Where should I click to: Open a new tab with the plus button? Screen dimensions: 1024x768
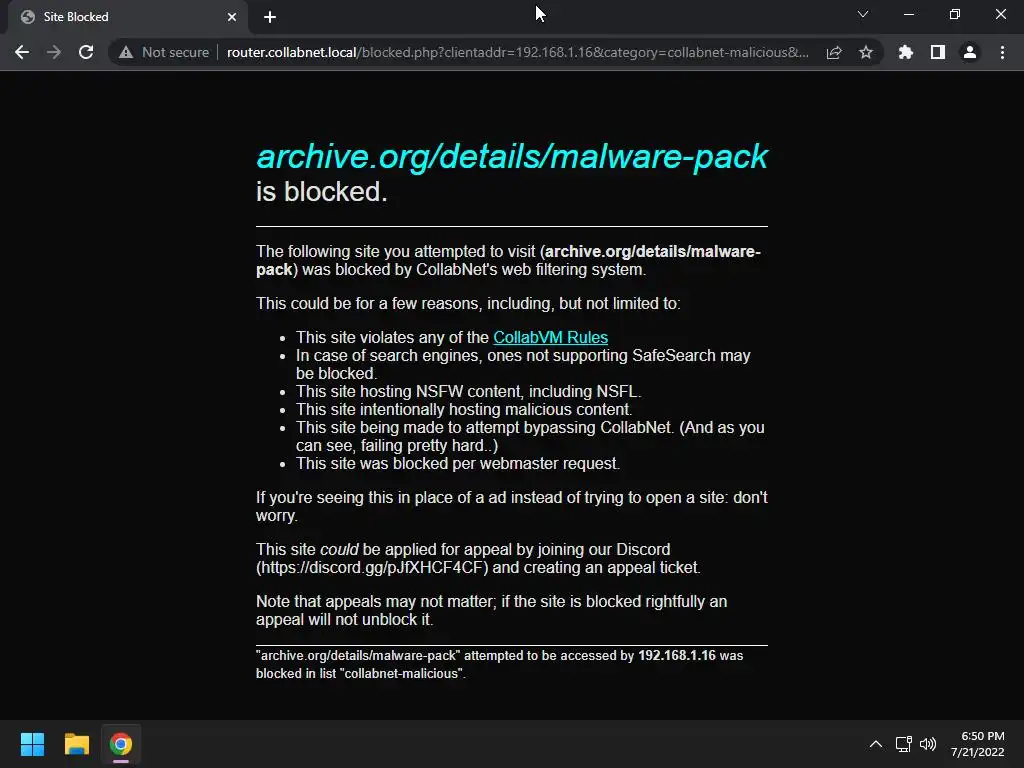270,17
